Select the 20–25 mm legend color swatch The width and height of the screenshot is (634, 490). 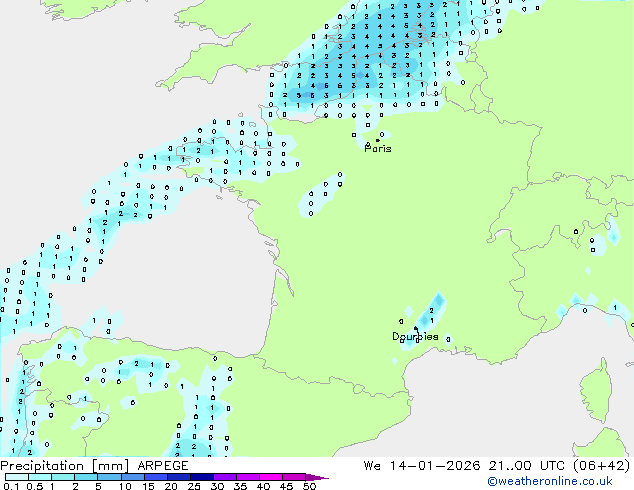pos(178,477)
